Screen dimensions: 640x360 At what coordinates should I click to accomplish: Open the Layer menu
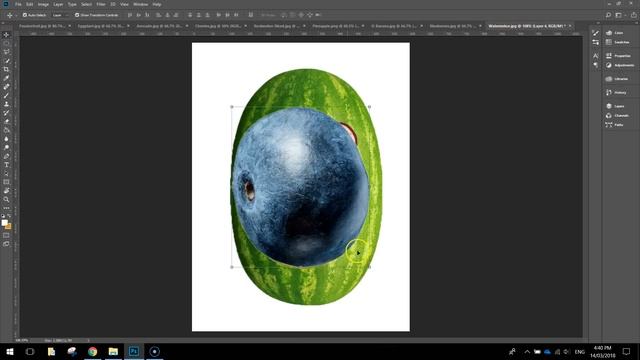click(x=58, y=4)
